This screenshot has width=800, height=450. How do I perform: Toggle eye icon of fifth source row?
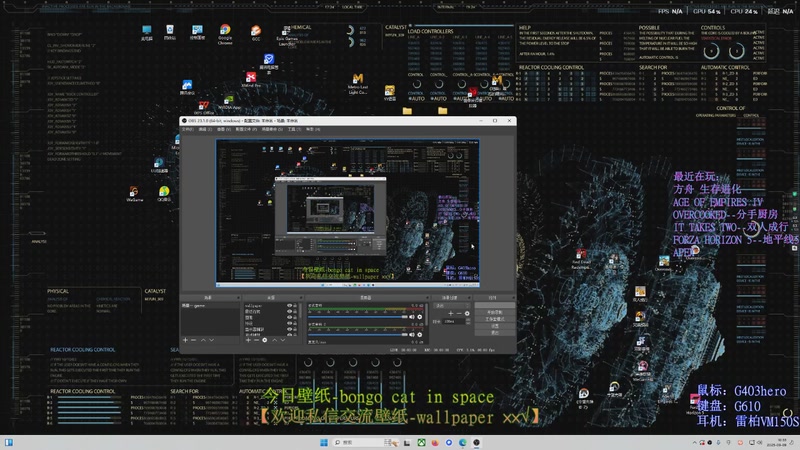point(290,329)
